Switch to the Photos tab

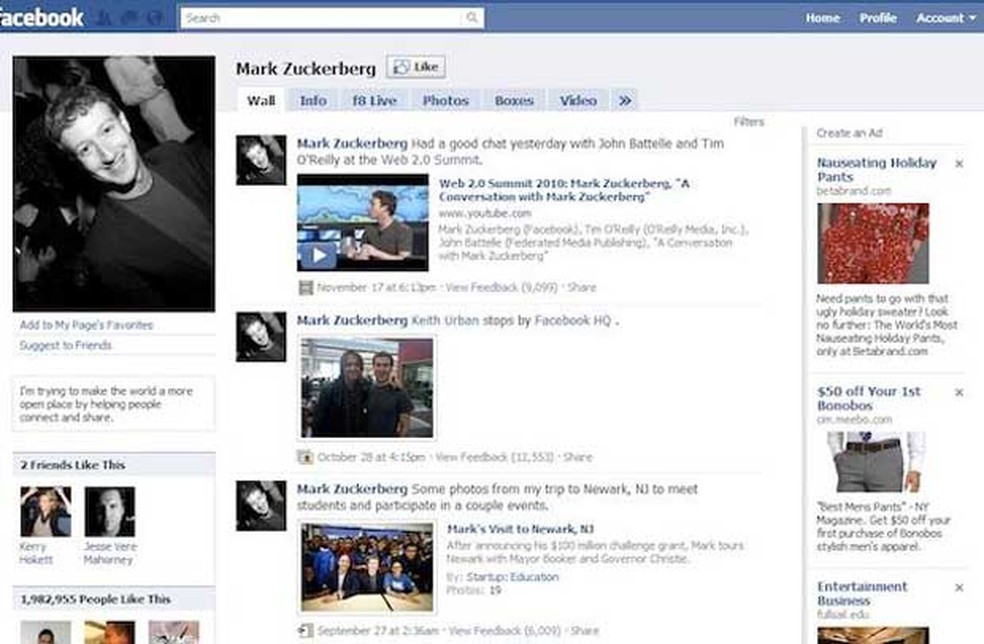pos(445,100)
